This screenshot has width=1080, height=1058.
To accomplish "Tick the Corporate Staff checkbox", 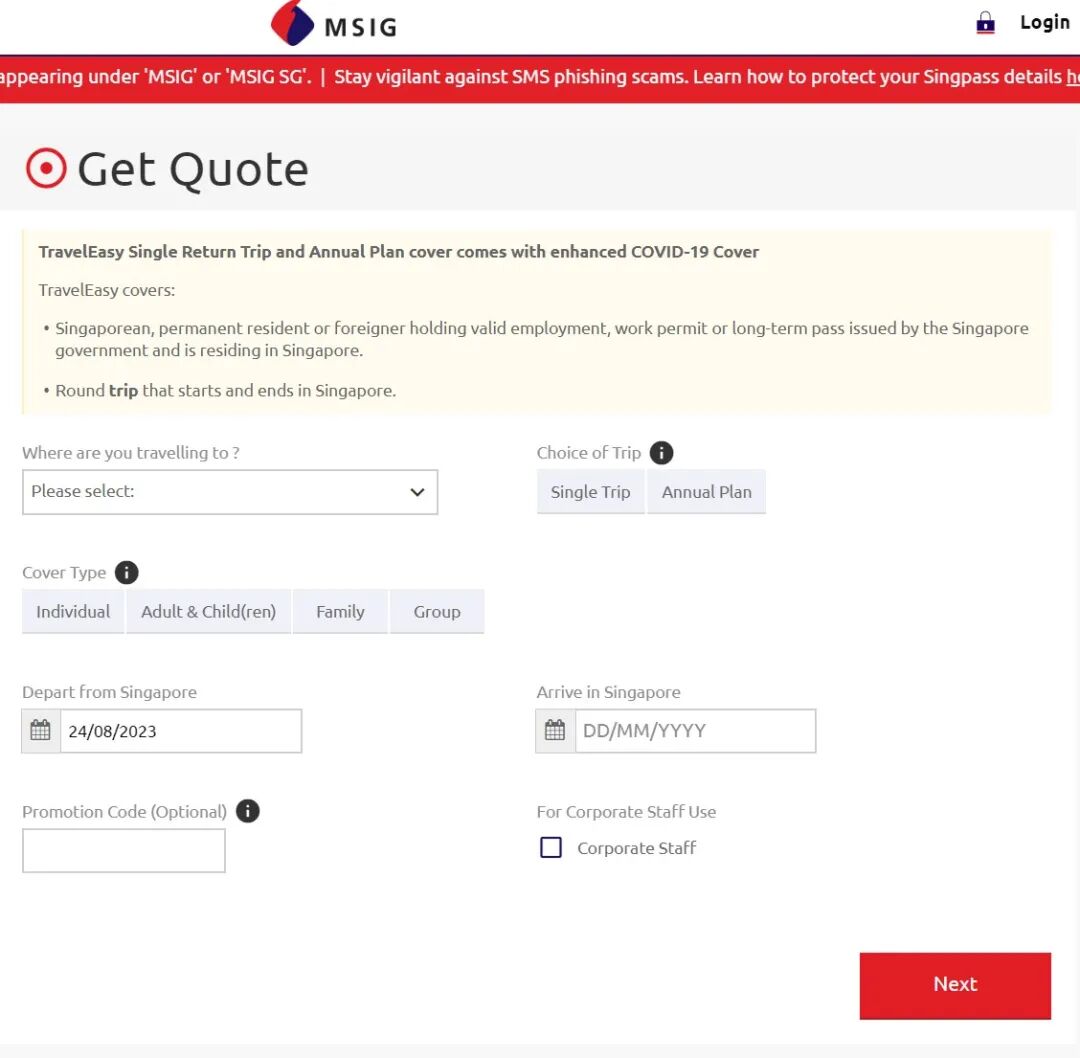I will pyautogui.click(x=551, y=847).
